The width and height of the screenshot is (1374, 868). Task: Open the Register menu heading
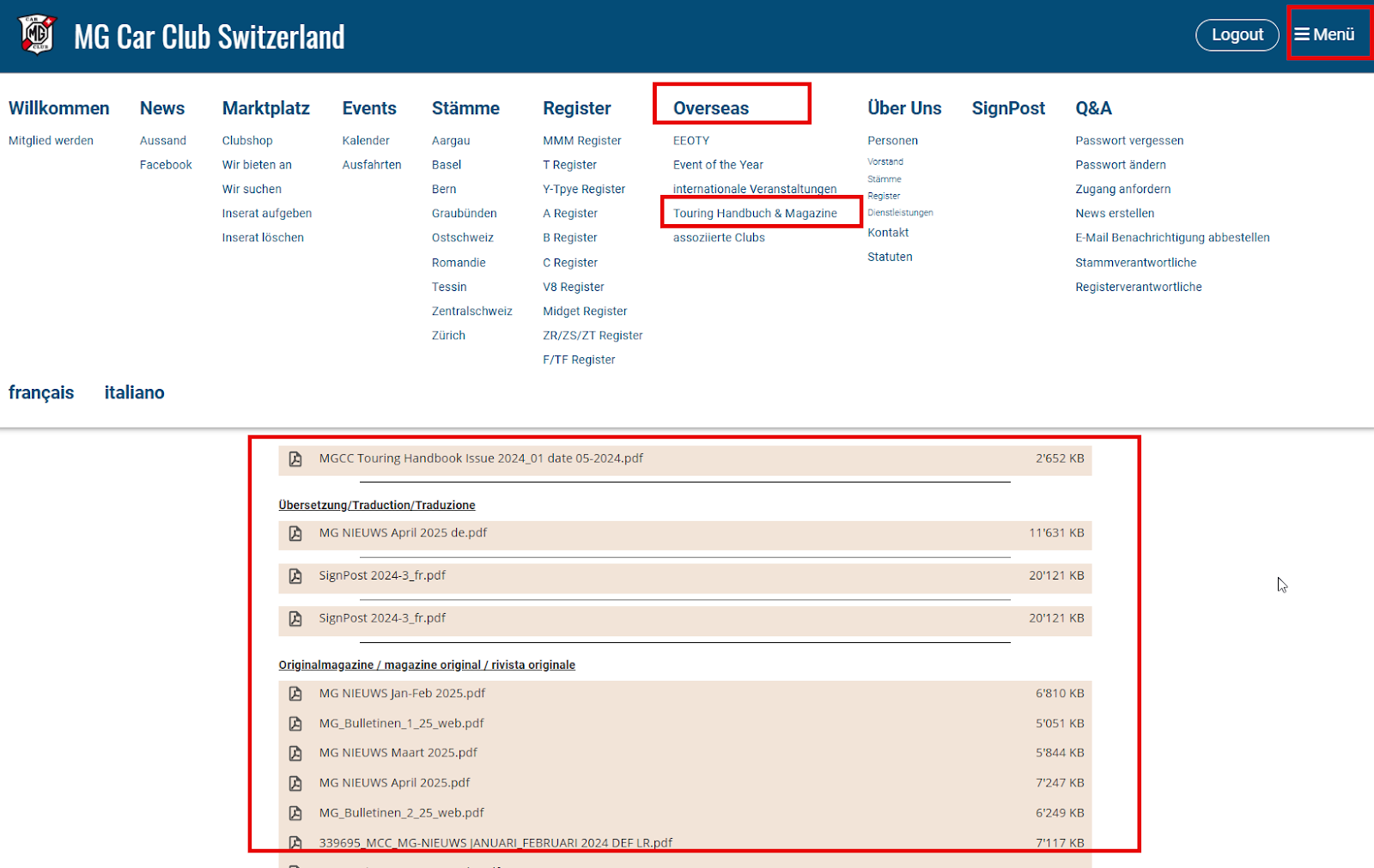point(577,108)
